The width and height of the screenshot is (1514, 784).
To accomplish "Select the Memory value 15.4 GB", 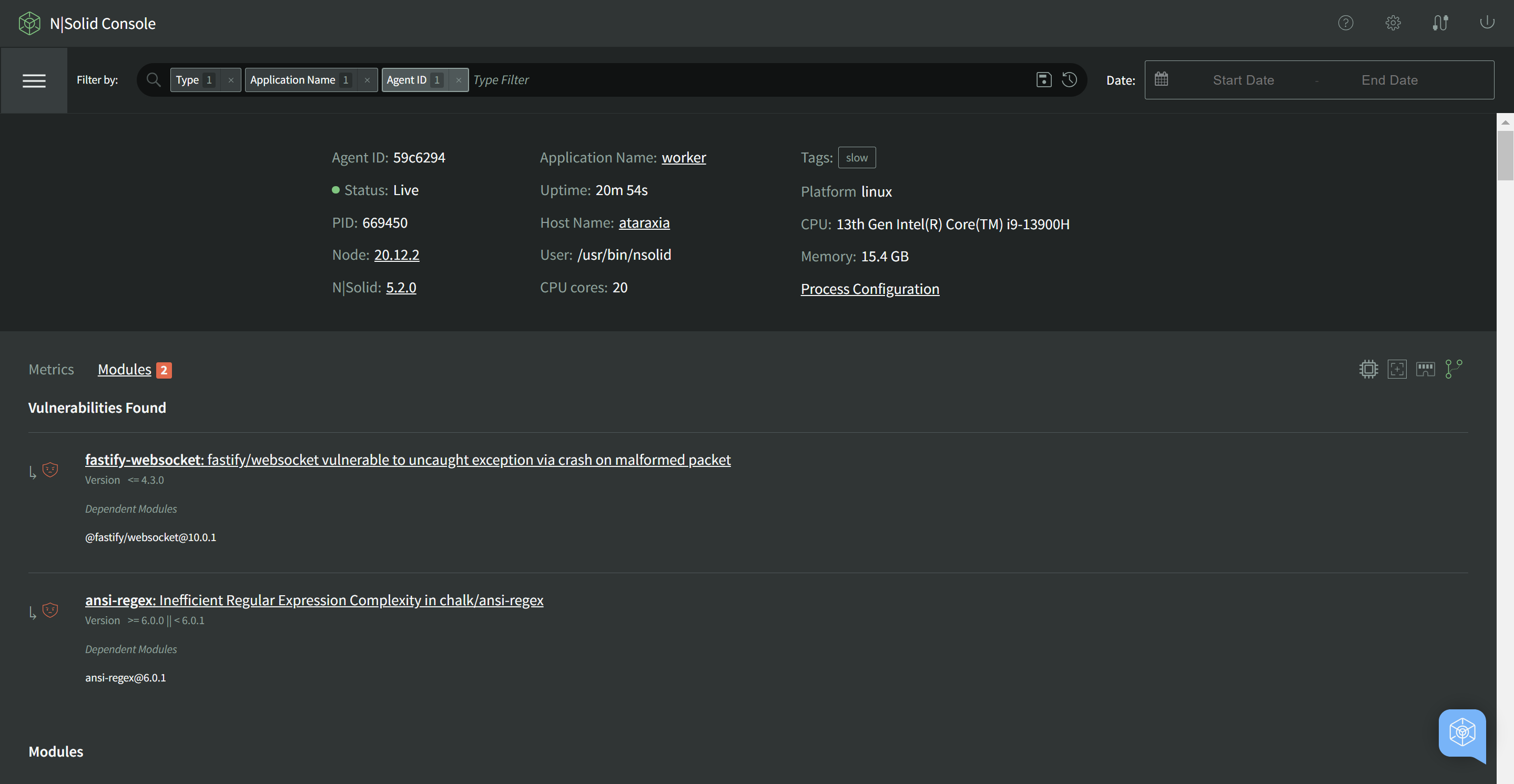I will tap(885, 256).
